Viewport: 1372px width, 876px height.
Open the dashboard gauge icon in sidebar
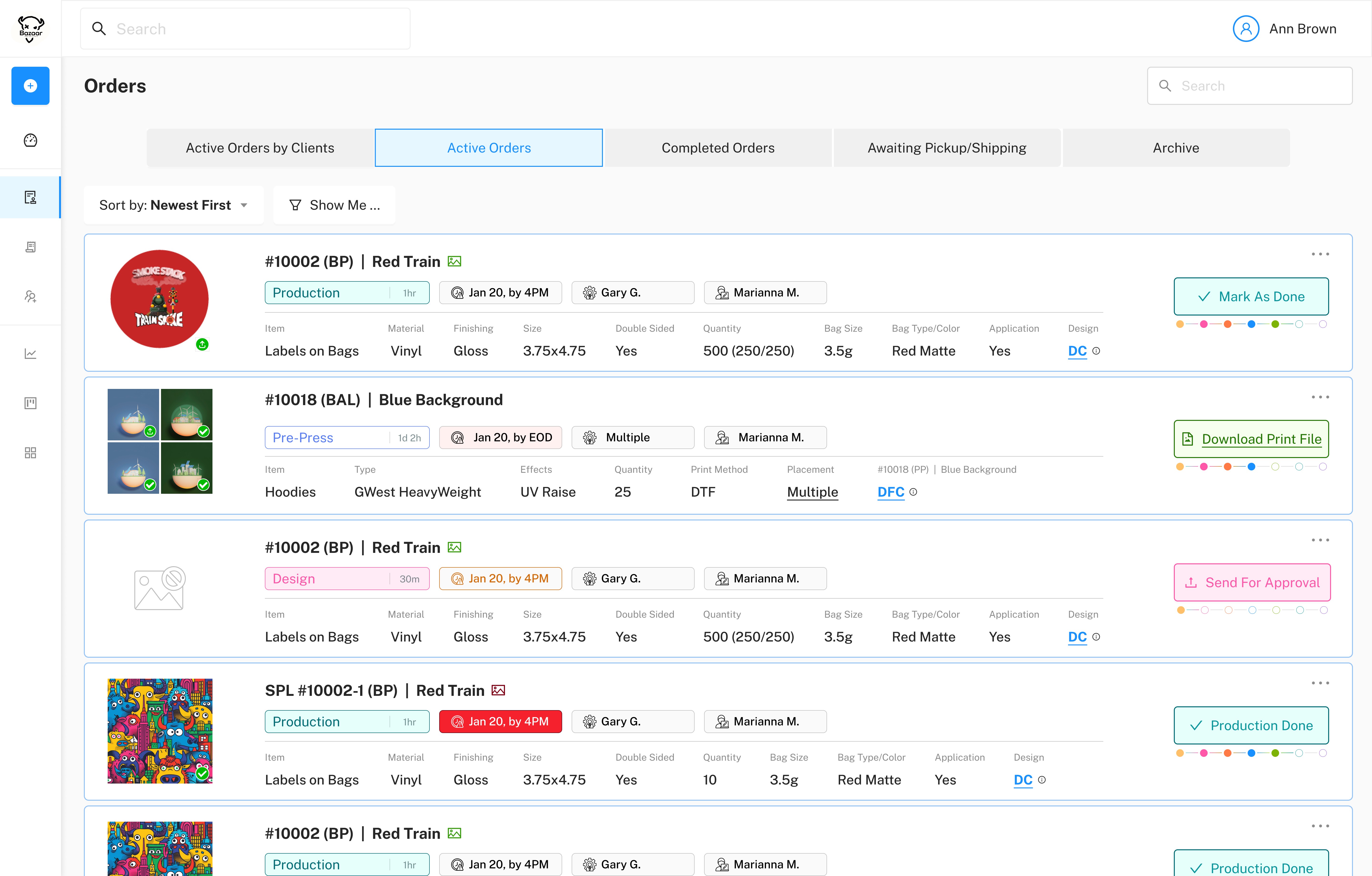pos(31,140)
